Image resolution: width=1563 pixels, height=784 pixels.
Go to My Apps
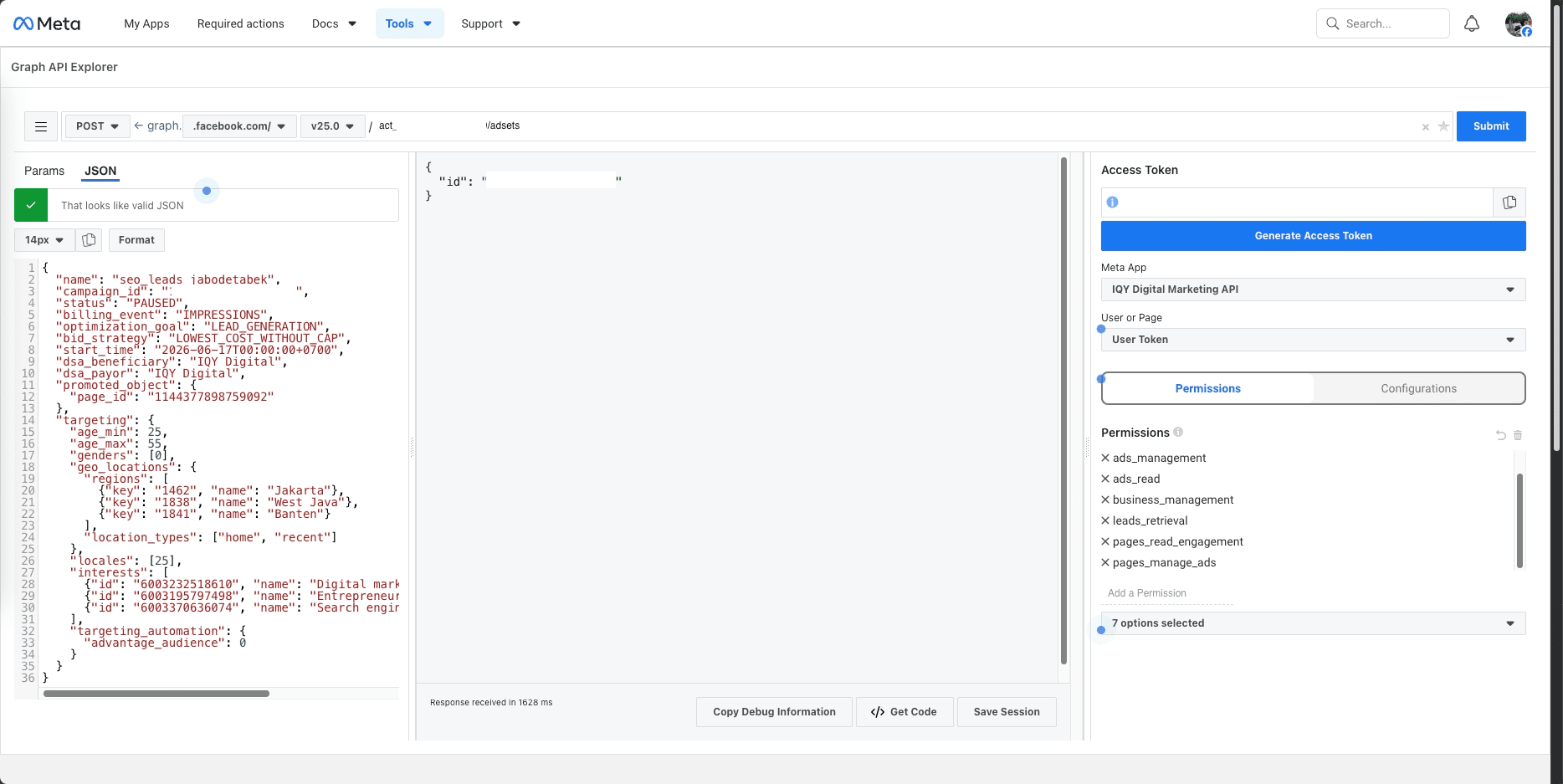[x=146, y=23]
